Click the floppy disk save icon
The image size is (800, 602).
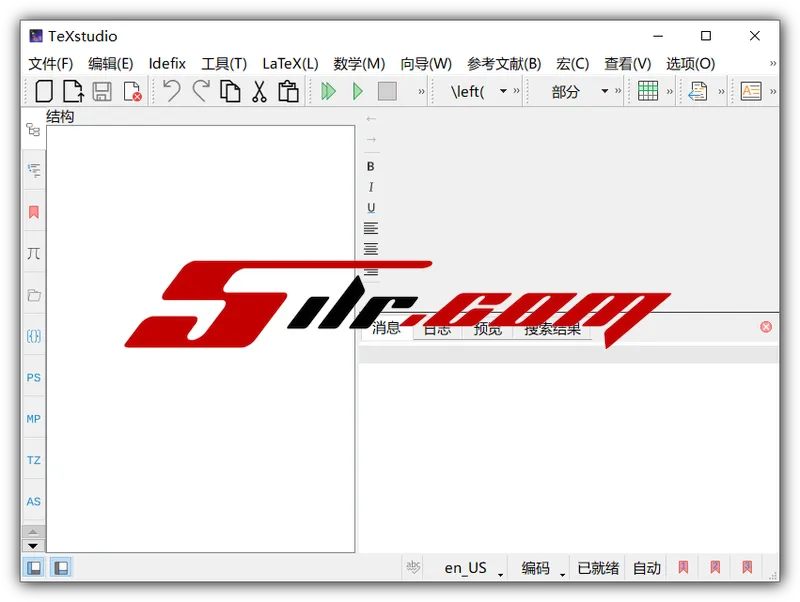coord(102,91)
